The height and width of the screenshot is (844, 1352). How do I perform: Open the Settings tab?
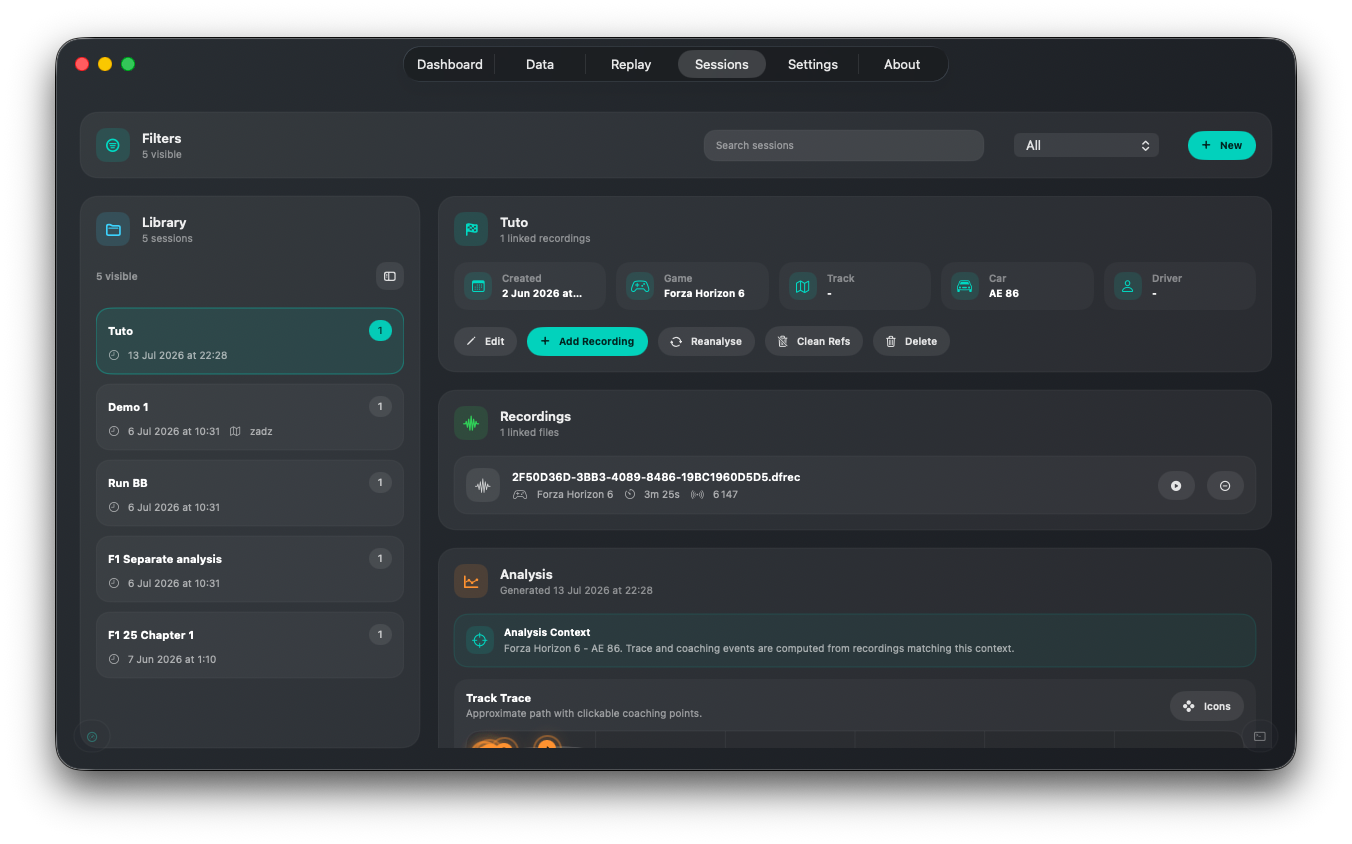pyautogui.click(x=813, y=64)
